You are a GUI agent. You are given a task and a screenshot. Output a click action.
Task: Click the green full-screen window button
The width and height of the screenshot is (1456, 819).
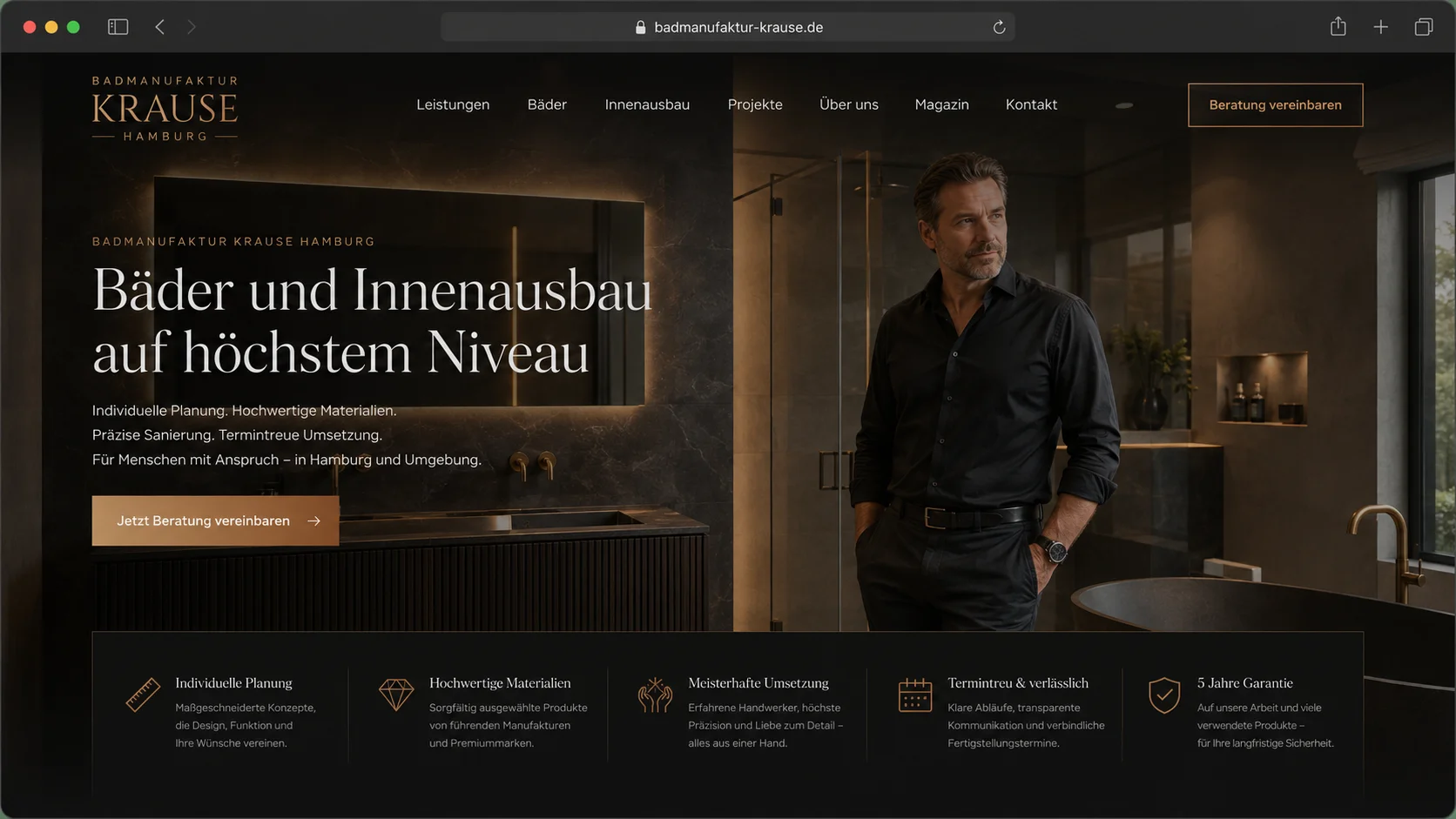point(73,27)
